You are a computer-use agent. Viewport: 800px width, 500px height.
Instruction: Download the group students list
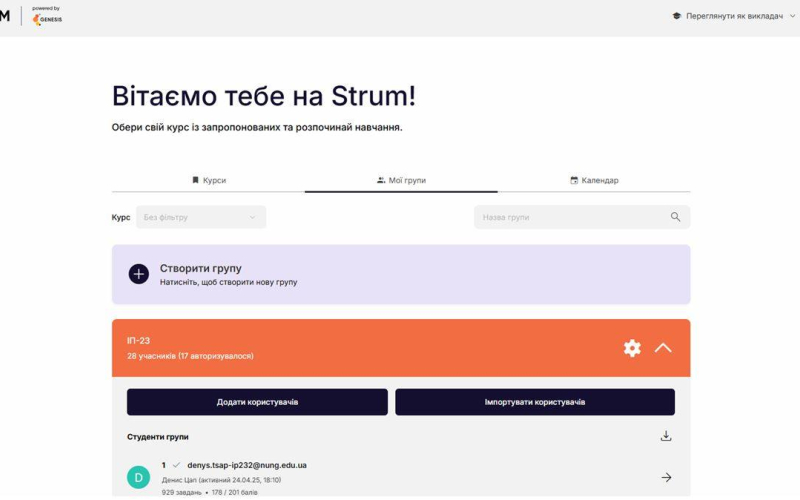tap(666, 436)
